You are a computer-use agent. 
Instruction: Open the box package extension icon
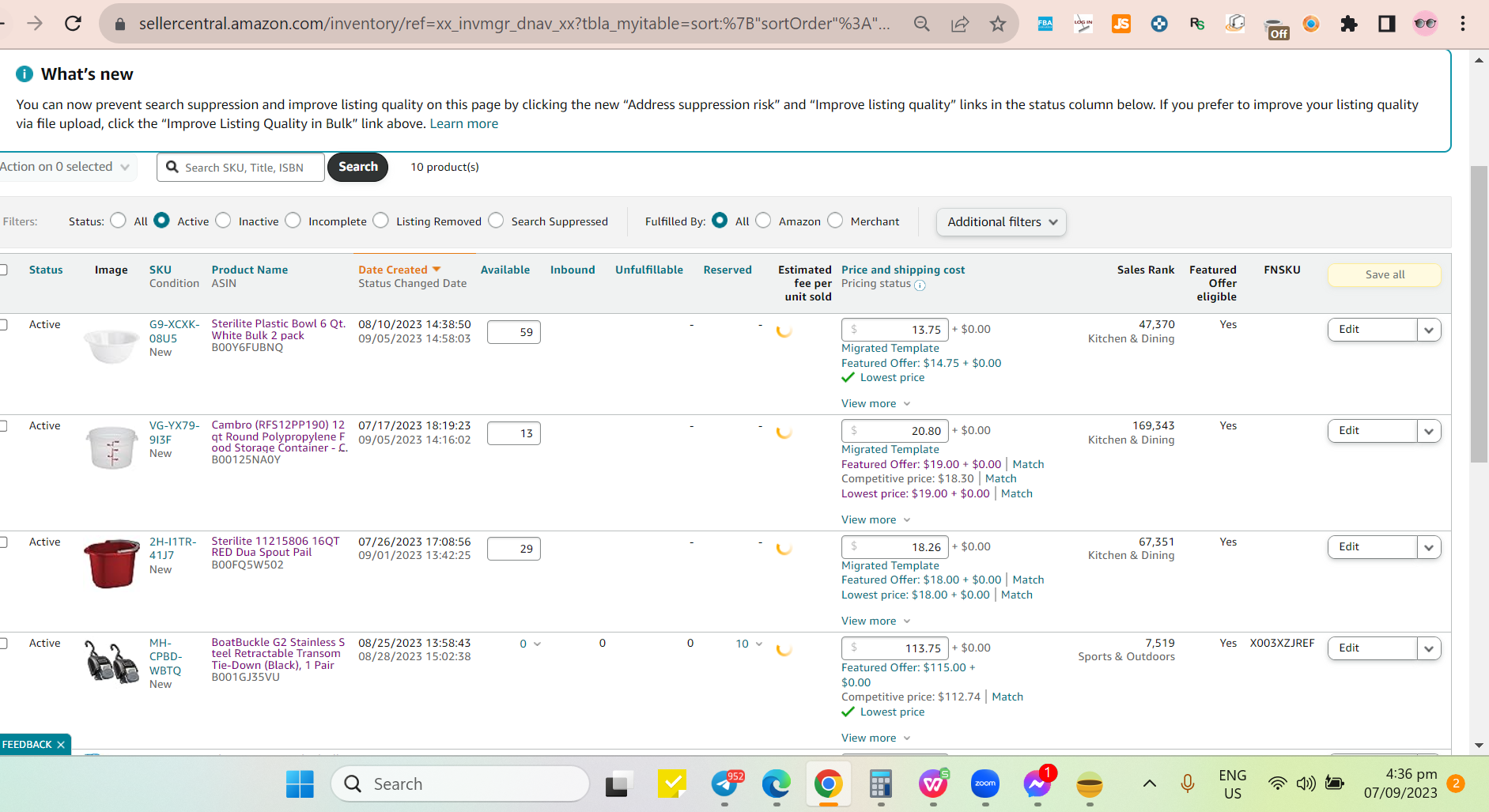click(x=1235, y=24)
